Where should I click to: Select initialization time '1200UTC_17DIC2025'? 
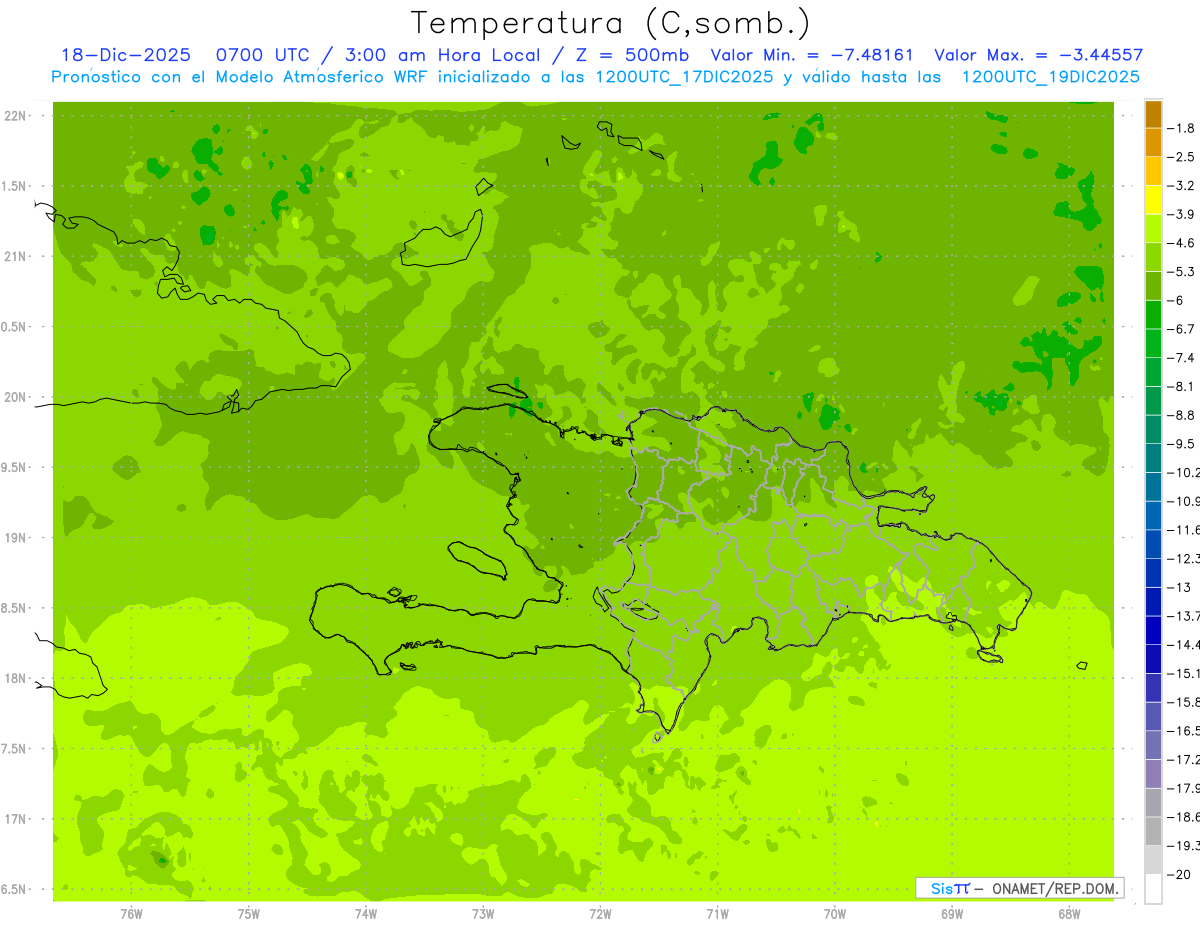tap(684, 77)
